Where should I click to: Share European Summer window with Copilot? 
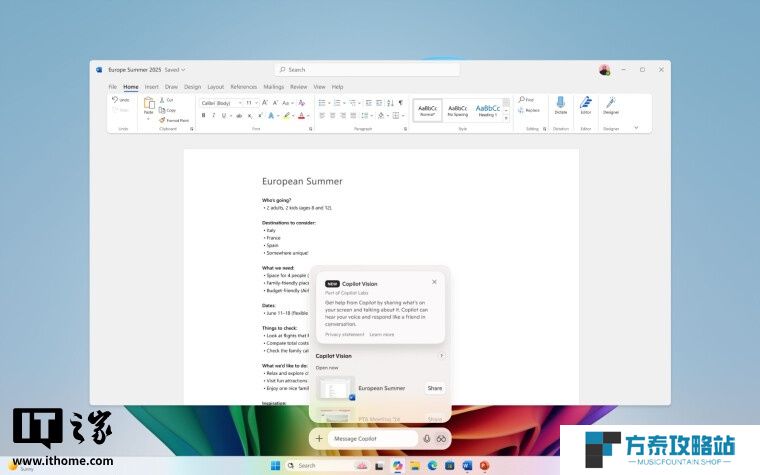435,388
